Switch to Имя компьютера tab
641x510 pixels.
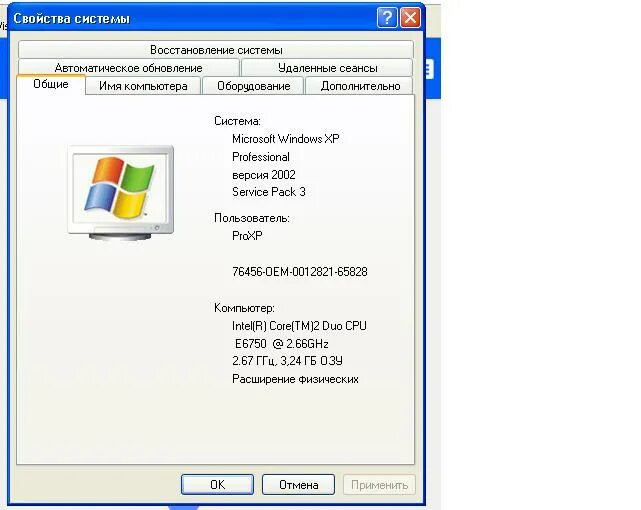click(143, 86)
